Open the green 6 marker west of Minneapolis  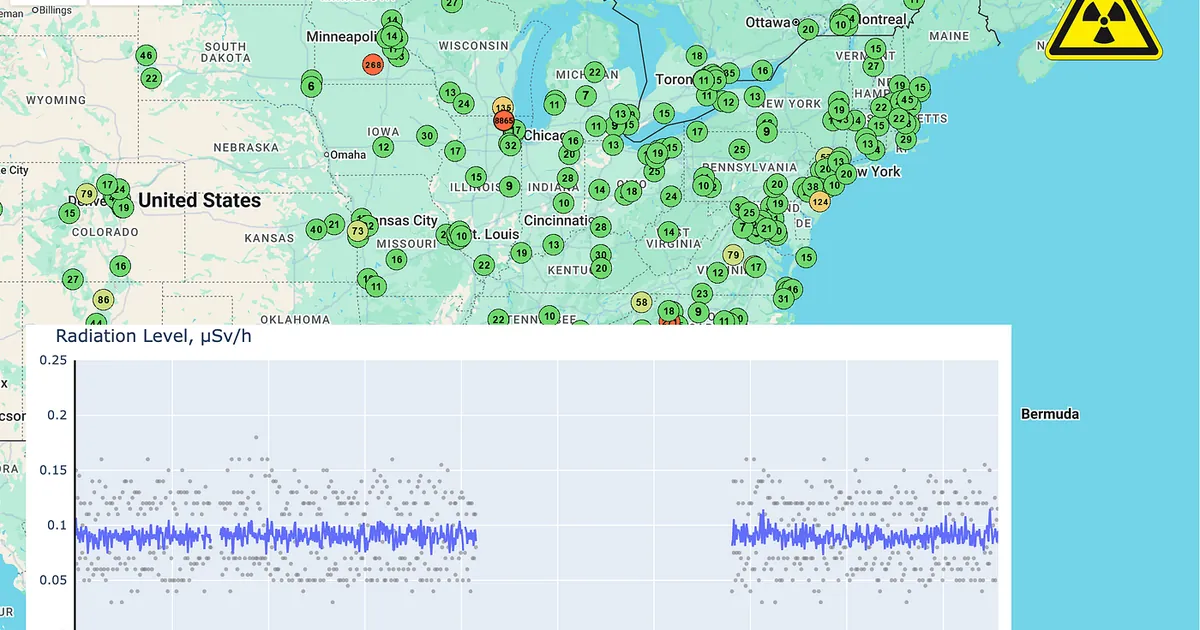point(312,86)
